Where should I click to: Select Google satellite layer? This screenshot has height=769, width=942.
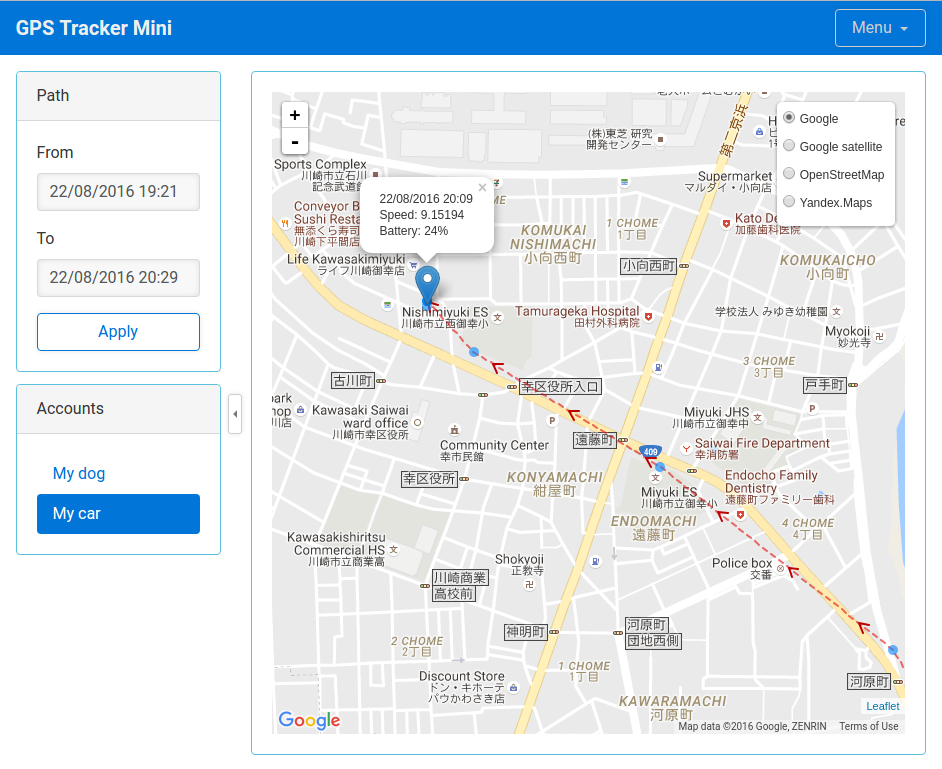point(789,146)
